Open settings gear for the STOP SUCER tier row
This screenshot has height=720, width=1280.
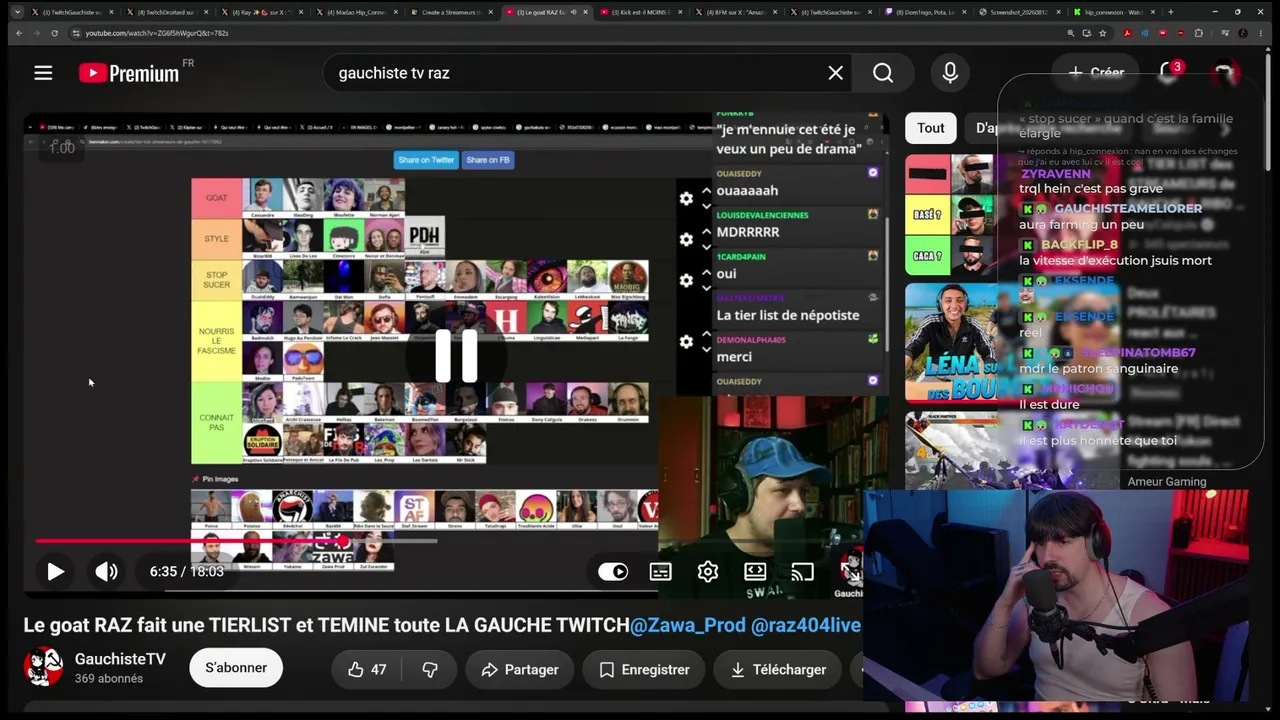click(x=686, y=281)
